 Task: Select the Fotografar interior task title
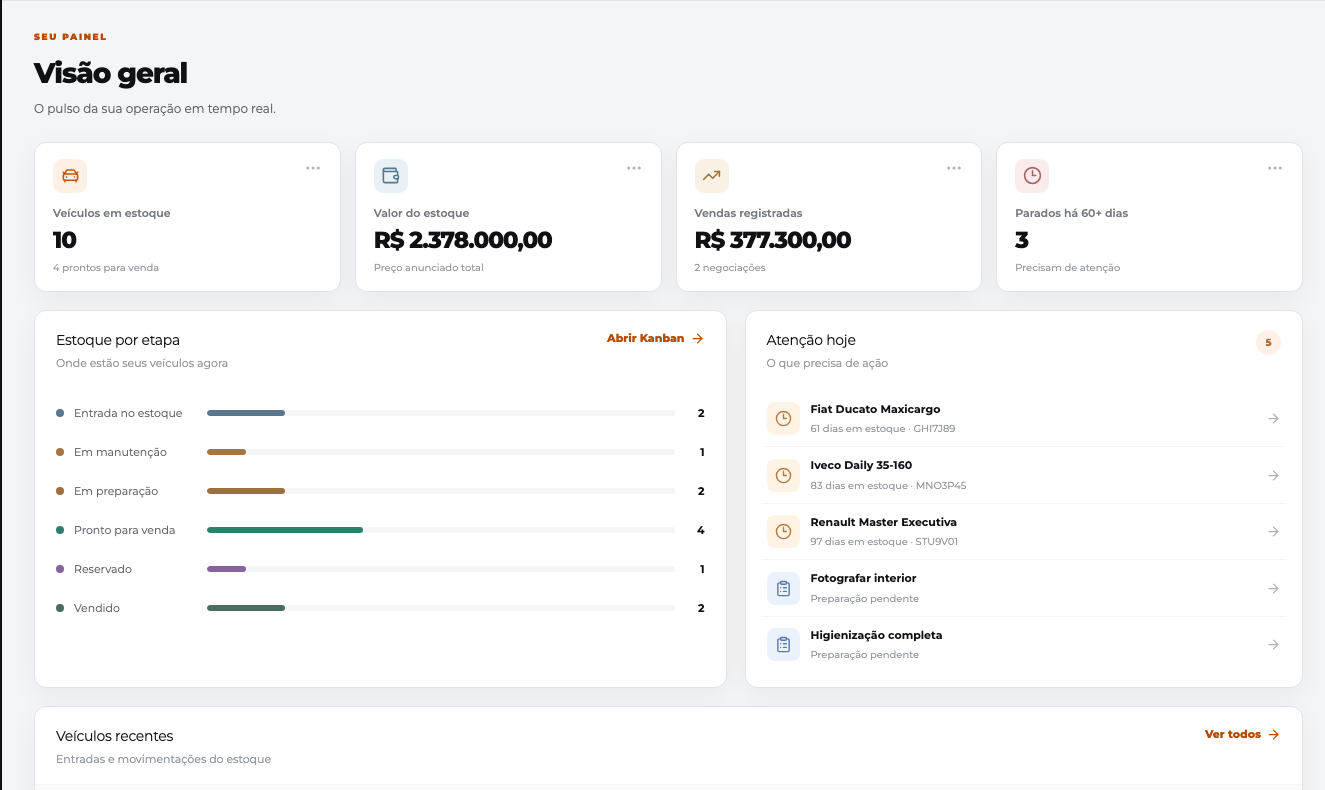[x=863, y=578]
